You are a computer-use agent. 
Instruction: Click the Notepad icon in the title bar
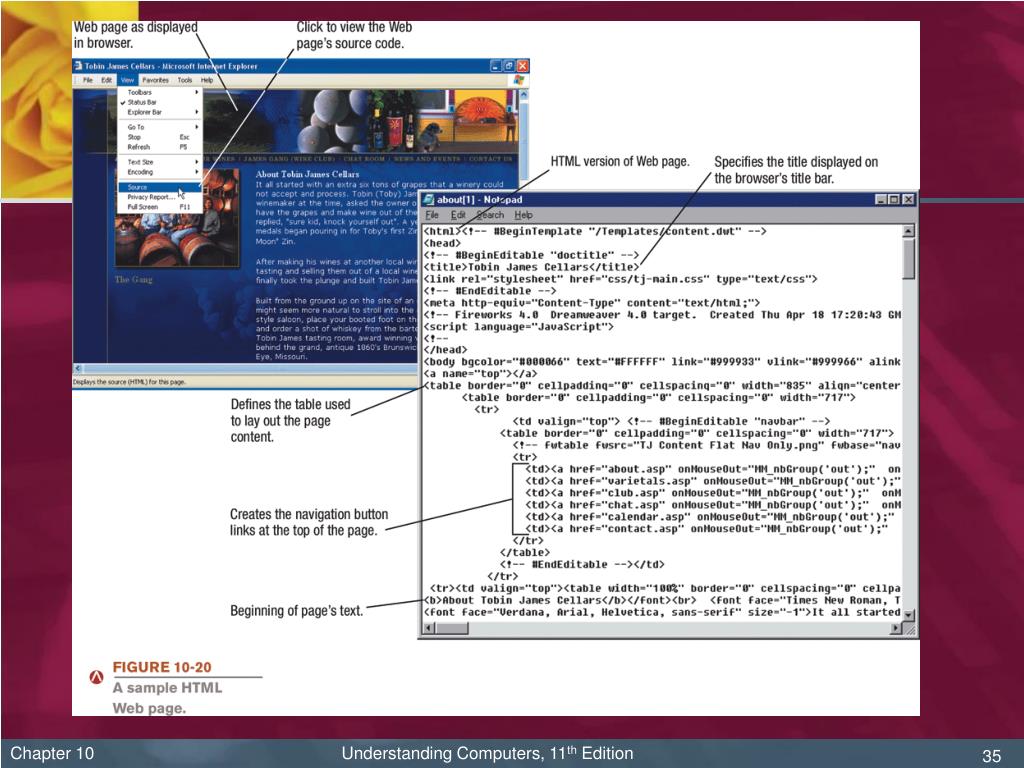click(x=428, y=200)
